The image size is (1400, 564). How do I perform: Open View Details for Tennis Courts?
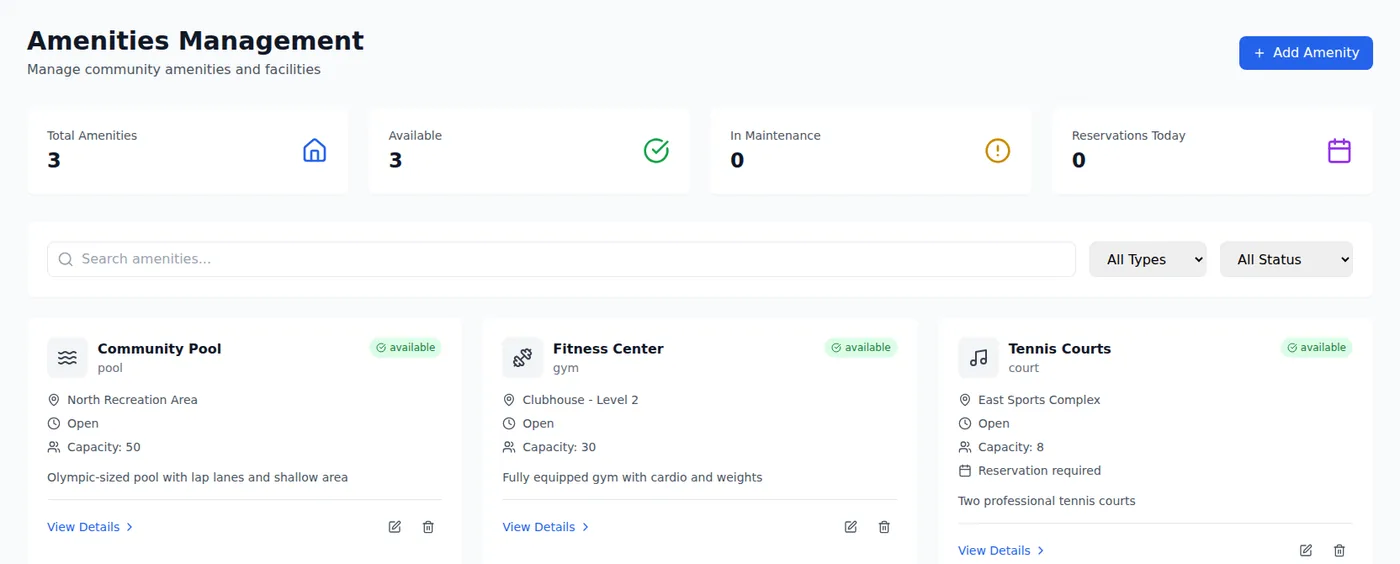tap(1001, 551)
